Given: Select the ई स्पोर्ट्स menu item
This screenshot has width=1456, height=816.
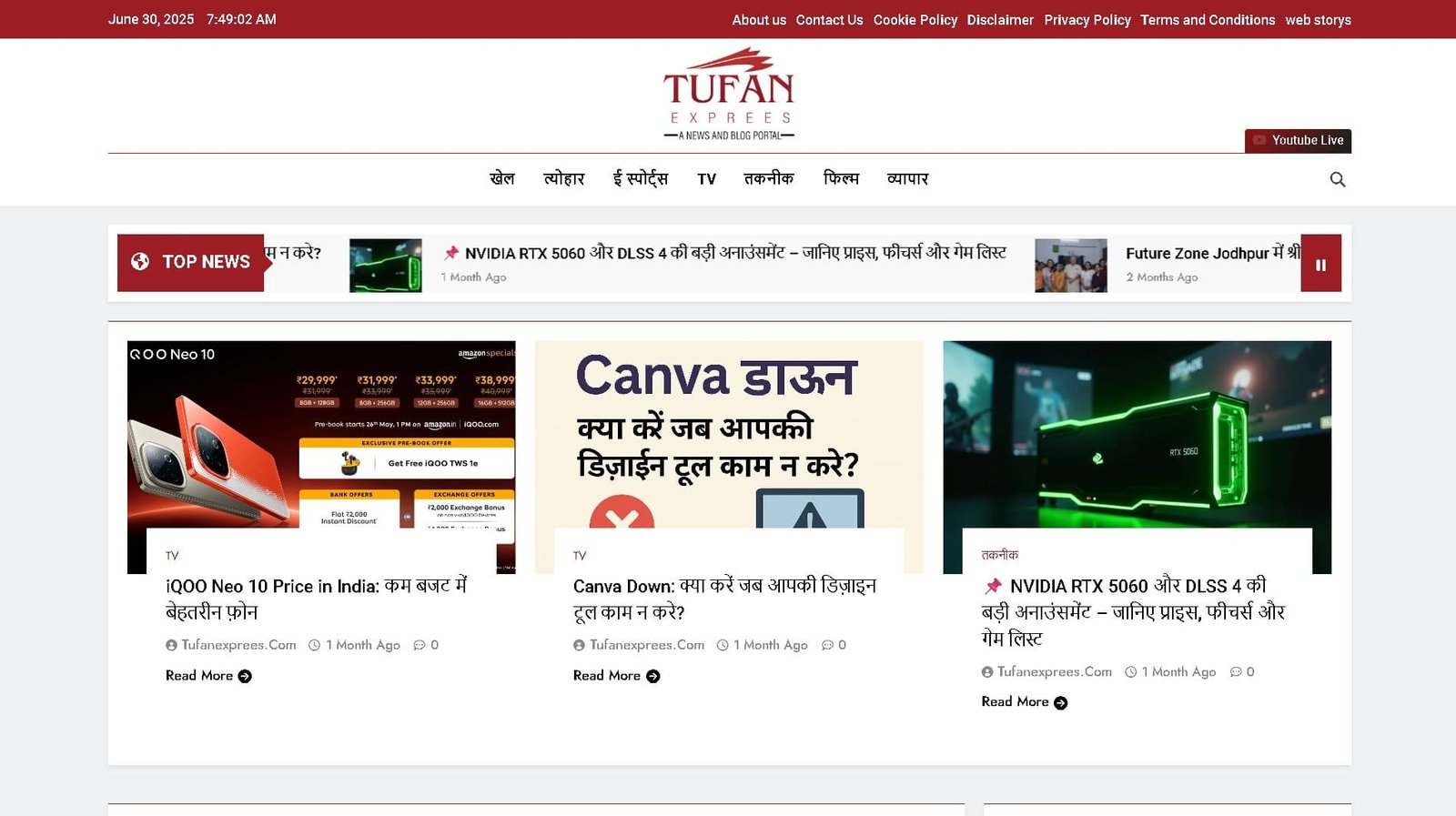Looking at the screenshot, I should 640,179.
